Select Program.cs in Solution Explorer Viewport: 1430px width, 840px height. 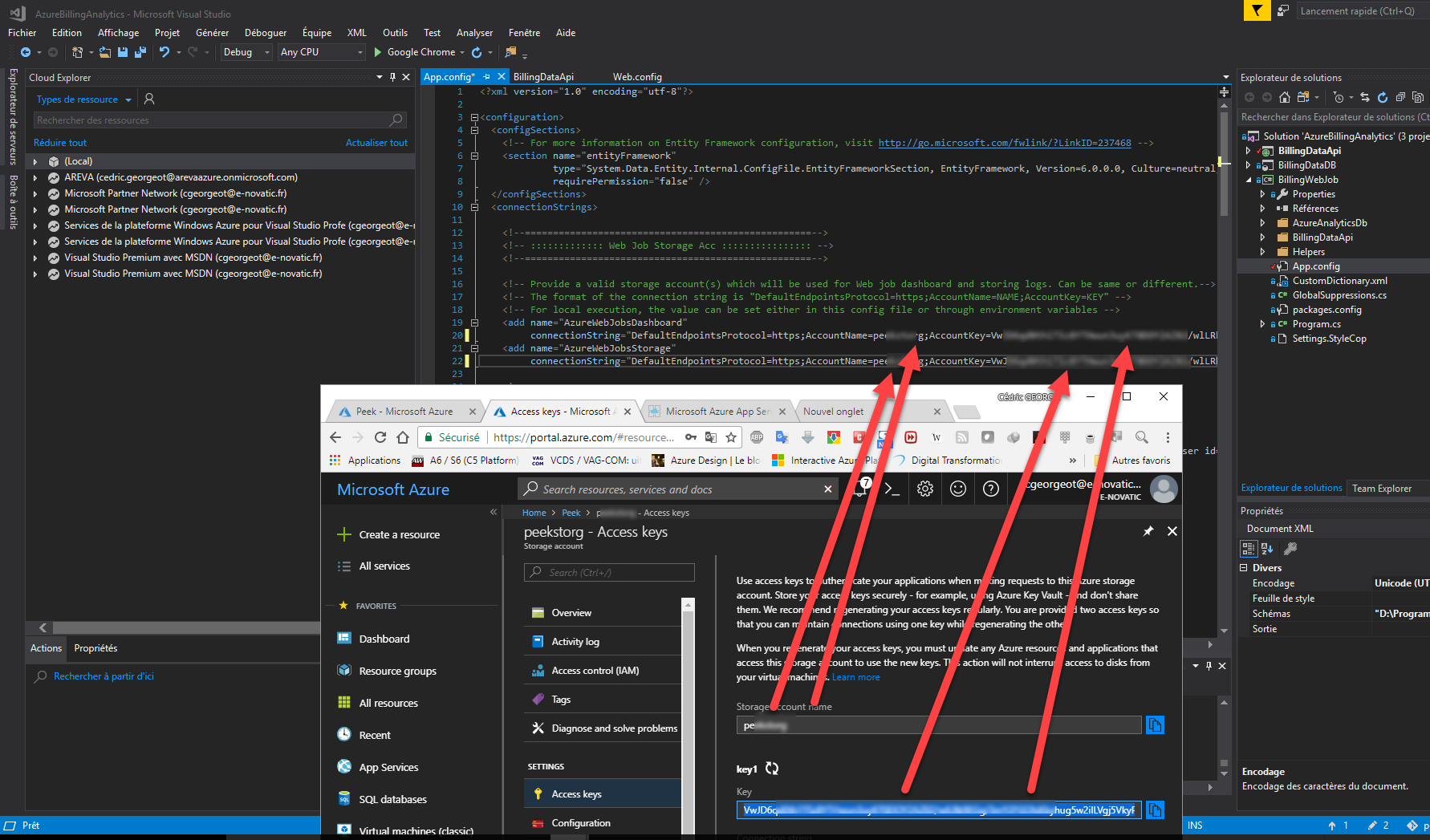point(1316,324)
